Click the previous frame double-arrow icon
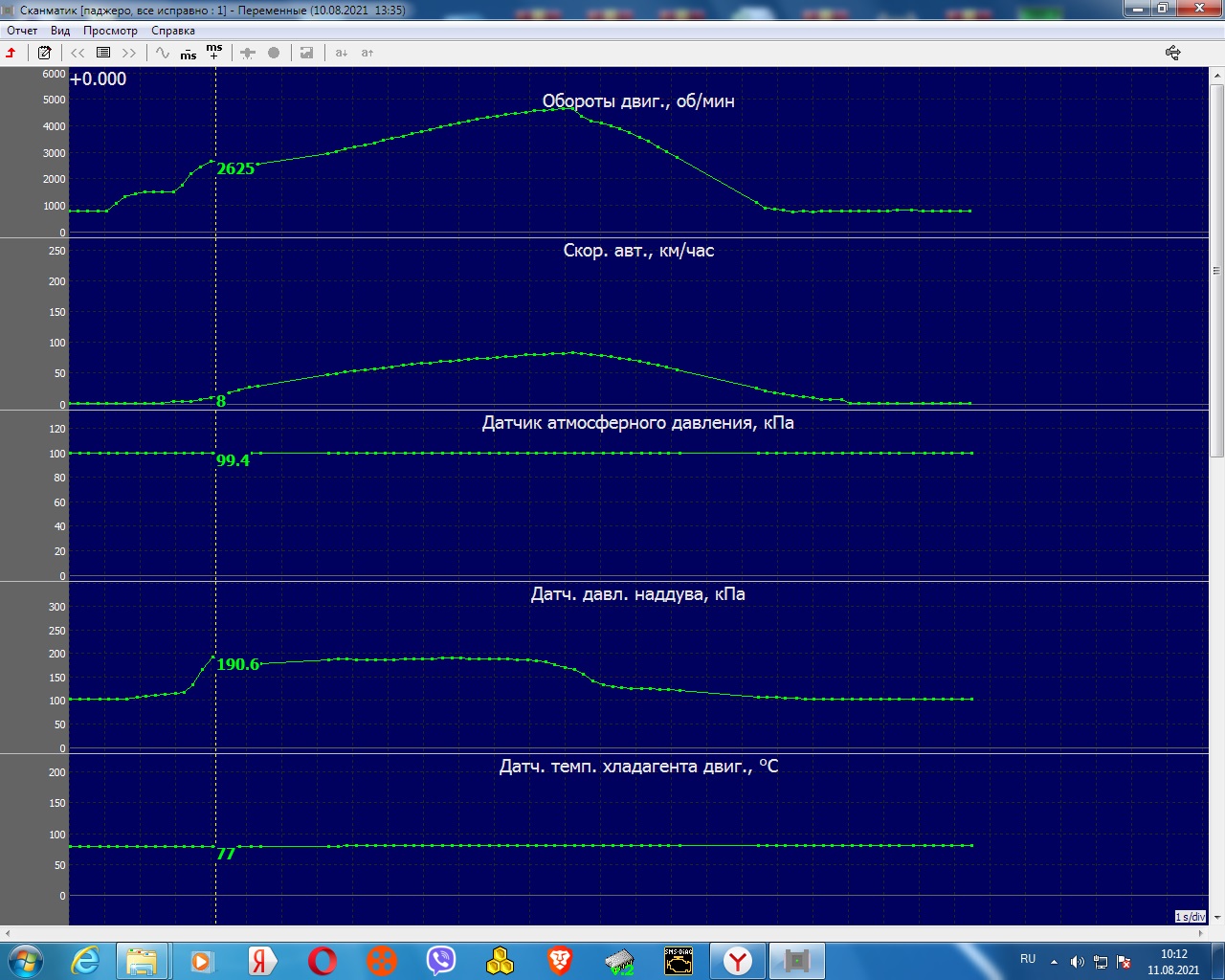1225x980 pixels. point(78,53)
